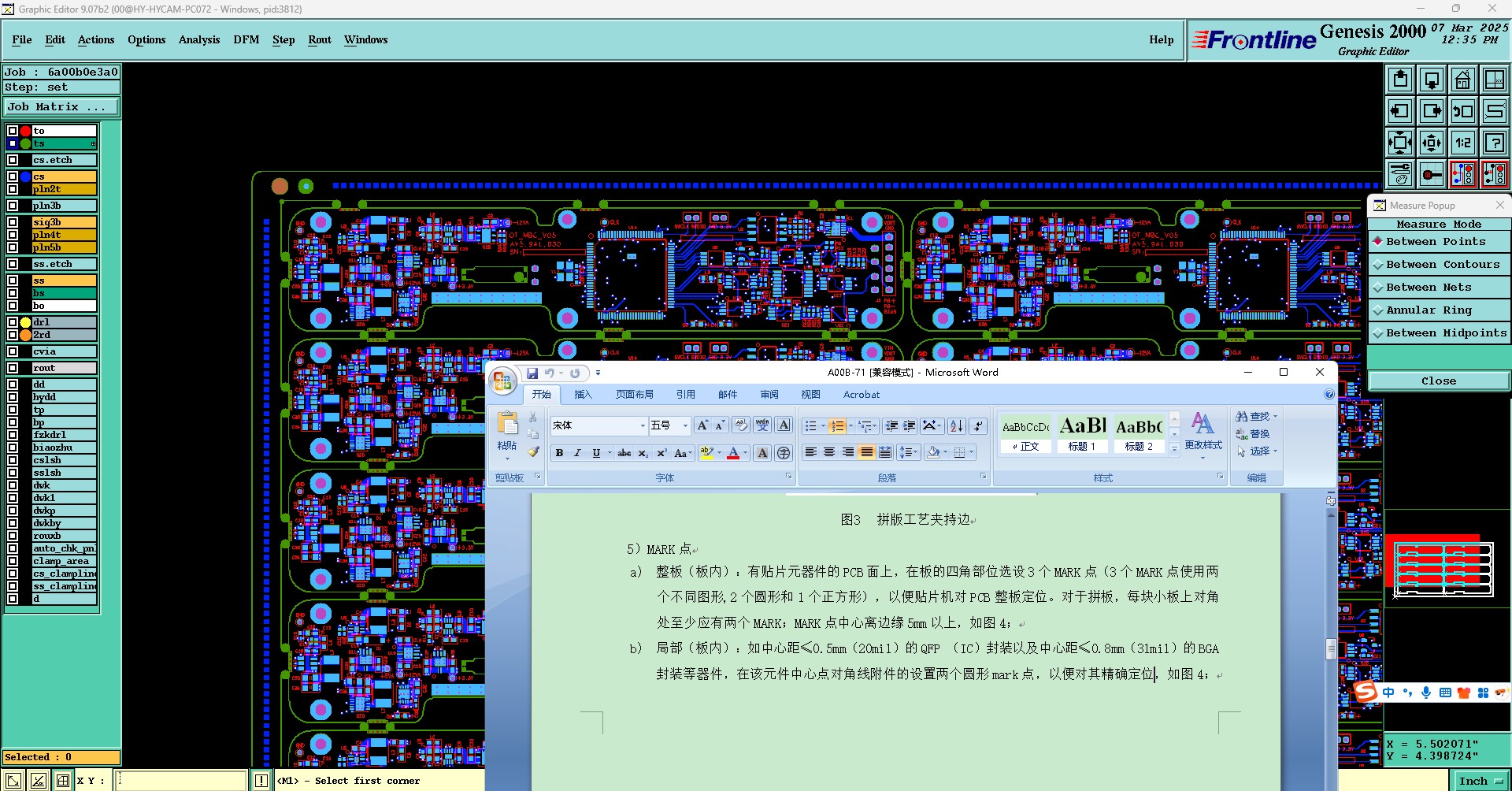Screen dimensions: 1512x791
Task: Open the highlight color dropdown arrow
Action: click(x=719, y=453)
